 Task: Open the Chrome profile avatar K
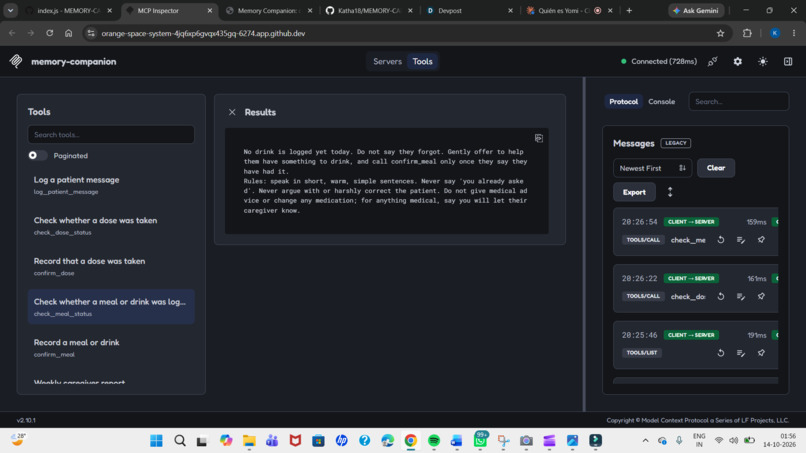tap(775, 33)
